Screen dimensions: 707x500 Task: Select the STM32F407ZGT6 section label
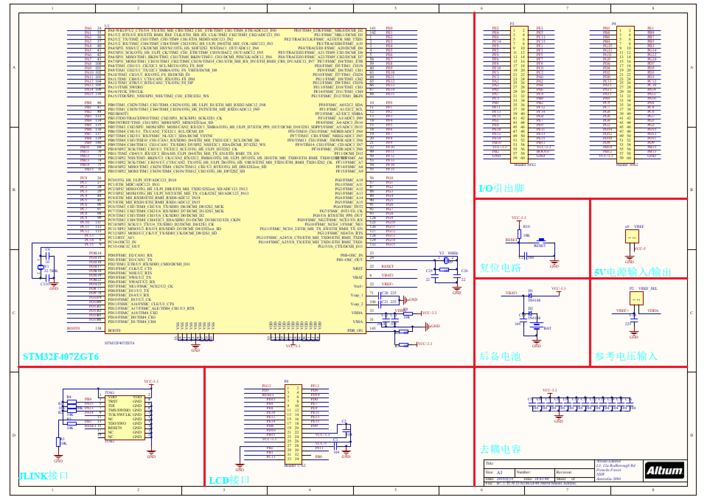point(60,357)
